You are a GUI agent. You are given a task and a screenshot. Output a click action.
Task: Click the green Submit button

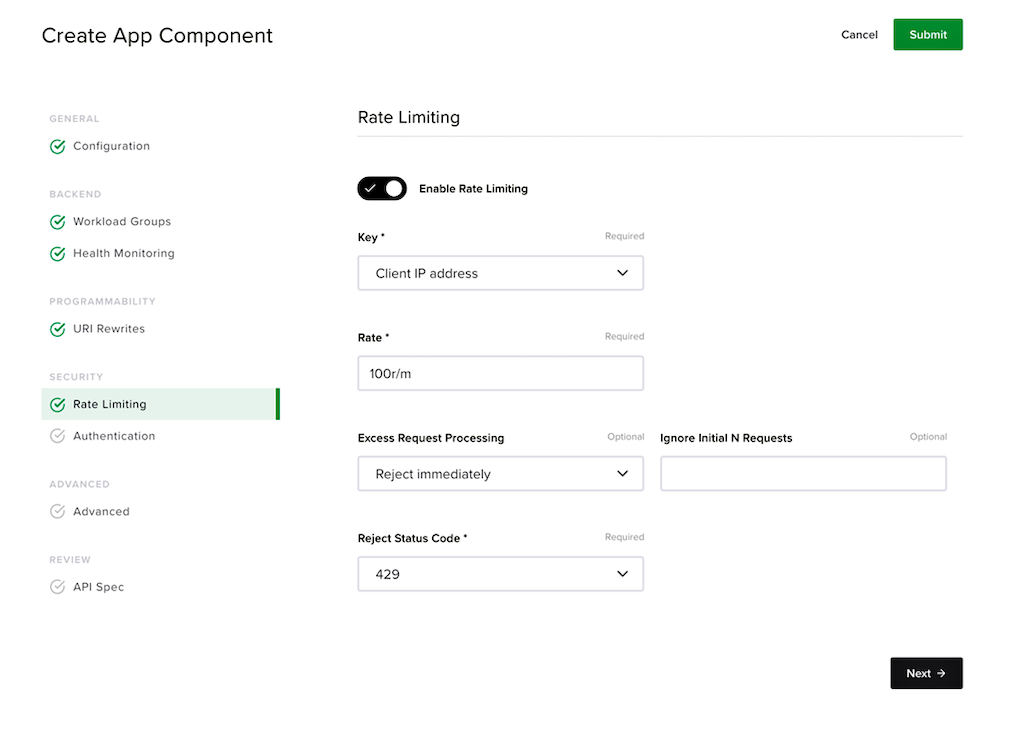(928, 35)
